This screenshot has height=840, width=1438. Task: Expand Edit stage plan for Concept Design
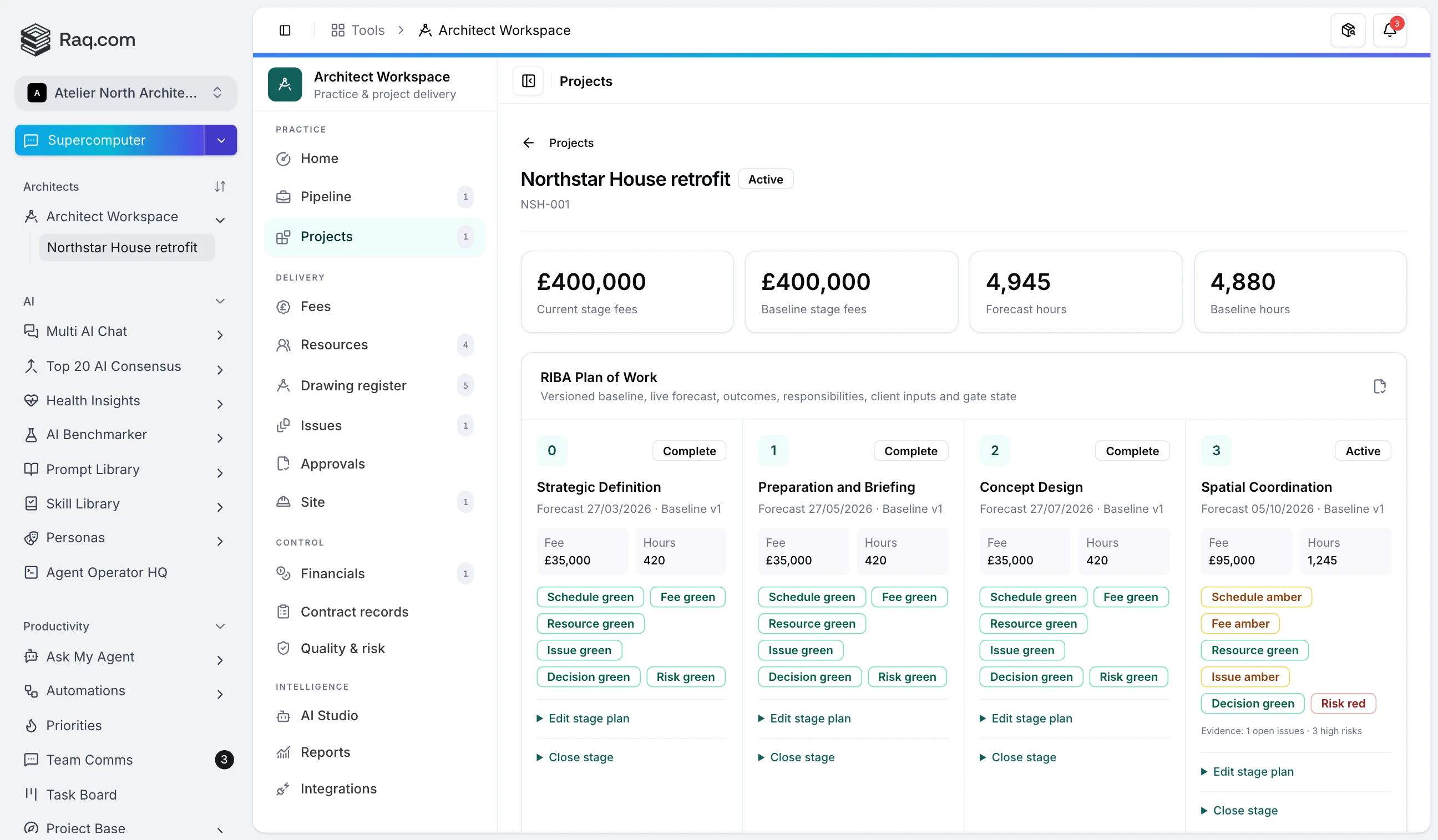coord(1026,719)
